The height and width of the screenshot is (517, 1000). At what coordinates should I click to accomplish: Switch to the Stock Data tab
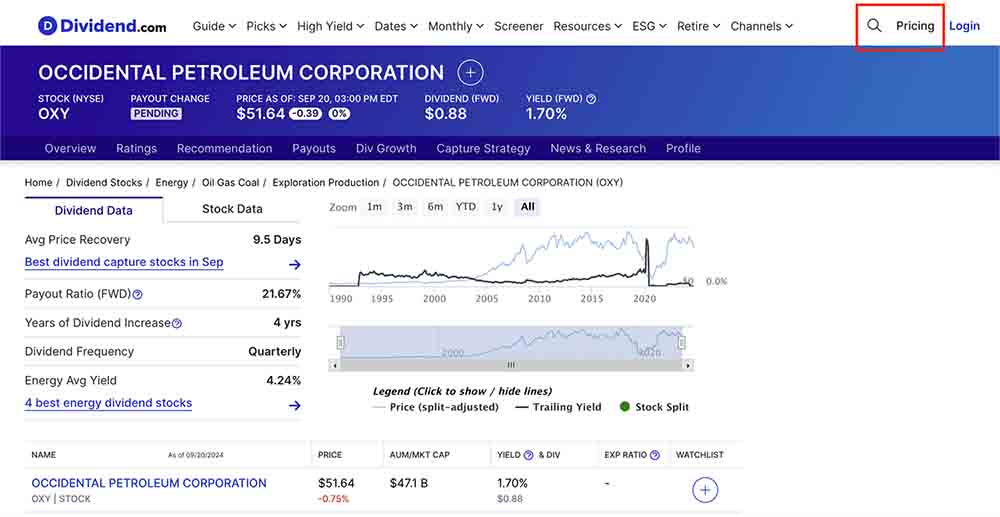coord(232,209)
